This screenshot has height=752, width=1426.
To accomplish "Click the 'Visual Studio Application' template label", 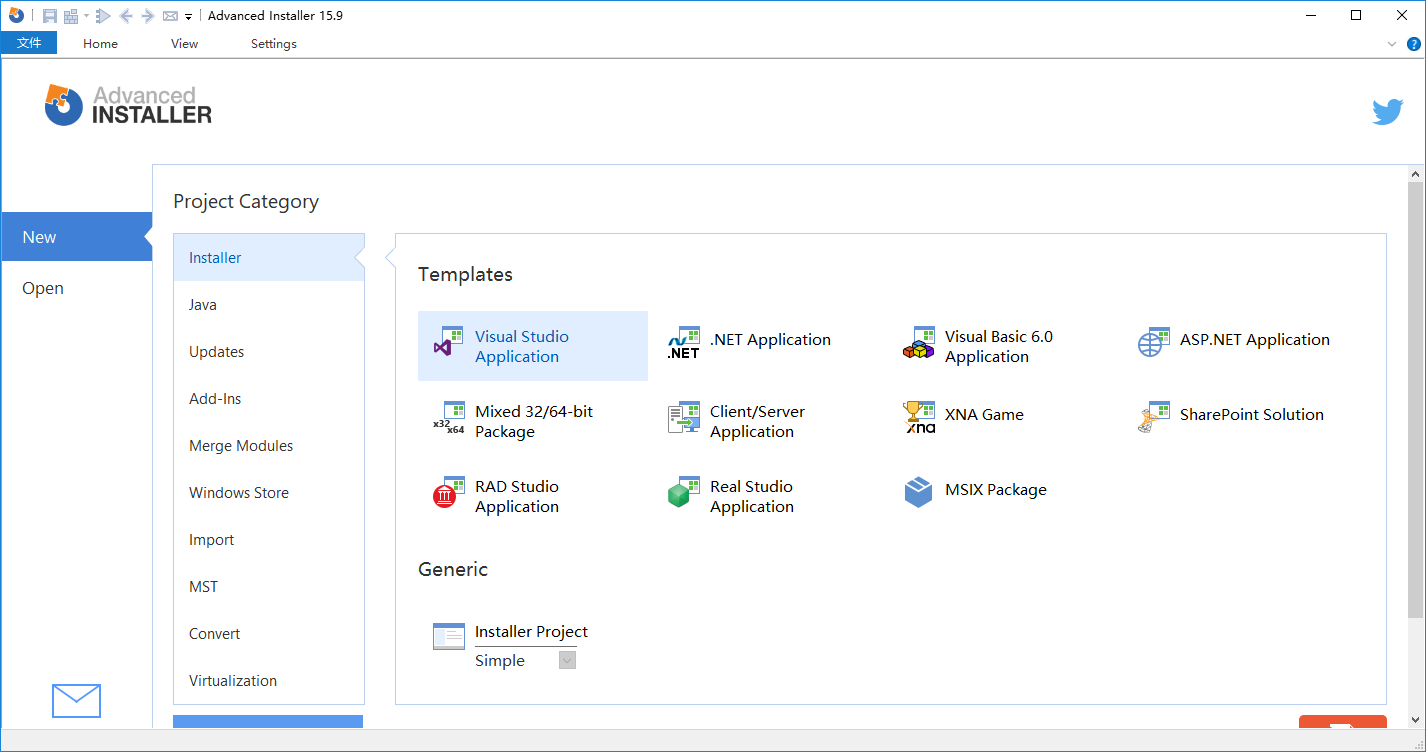I will click(522, 346).
